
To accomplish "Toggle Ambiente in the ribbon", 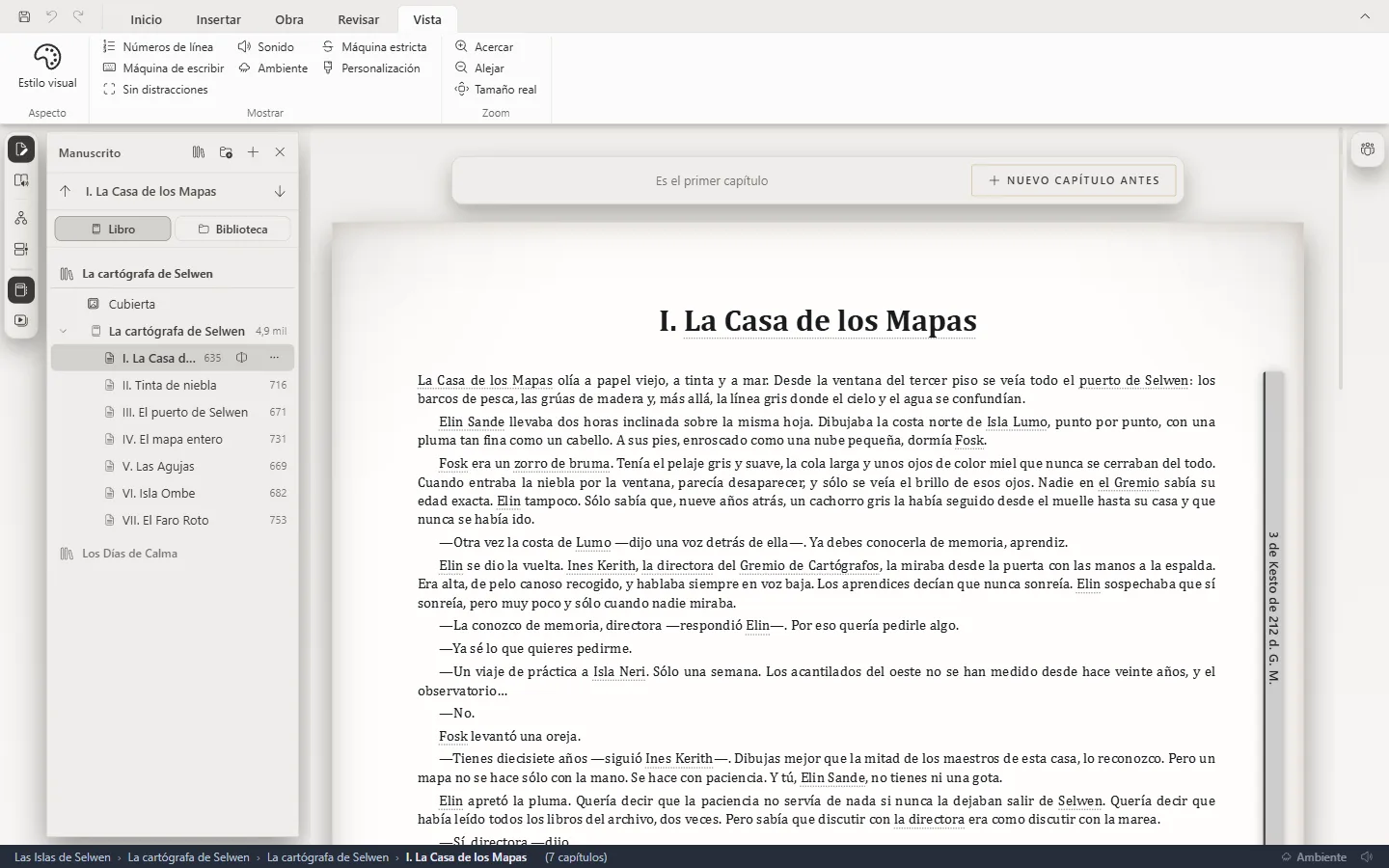I will tap(273, 68).
